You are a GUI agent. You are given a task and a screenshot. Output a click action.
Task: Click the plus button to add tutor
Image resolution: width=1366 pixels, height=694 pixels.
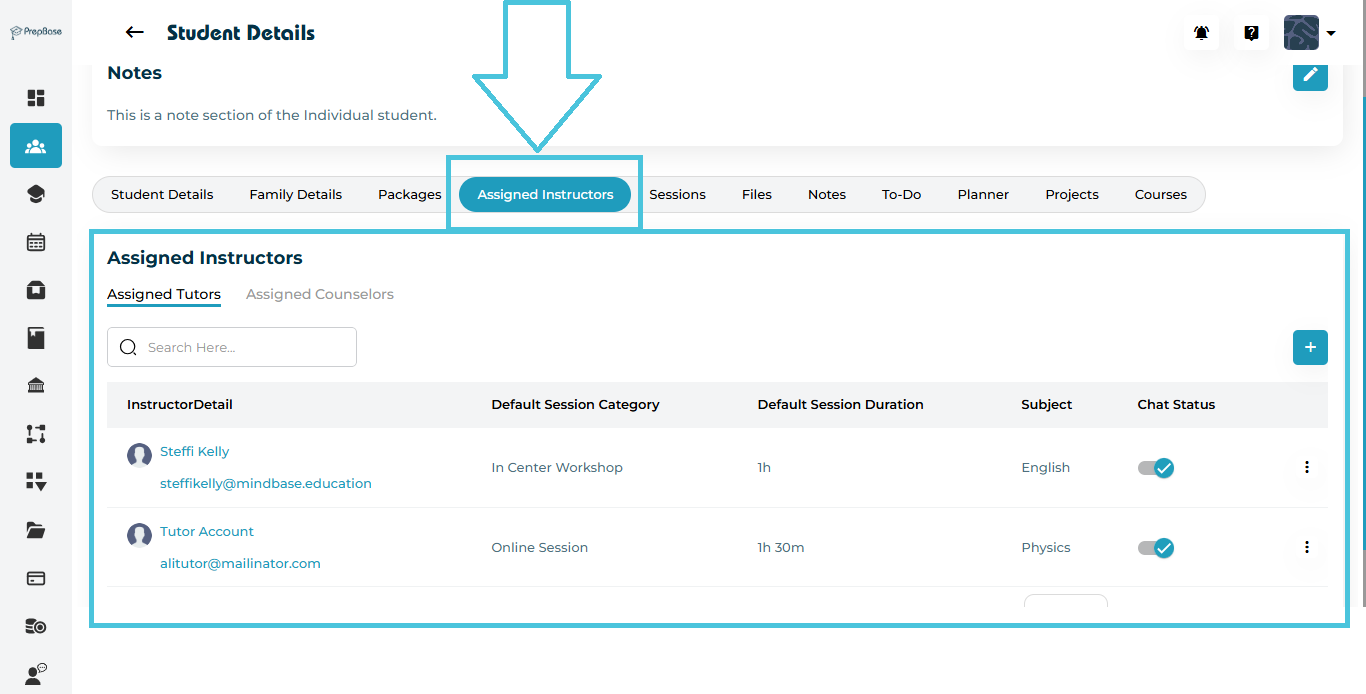[x=1310, y=348]
